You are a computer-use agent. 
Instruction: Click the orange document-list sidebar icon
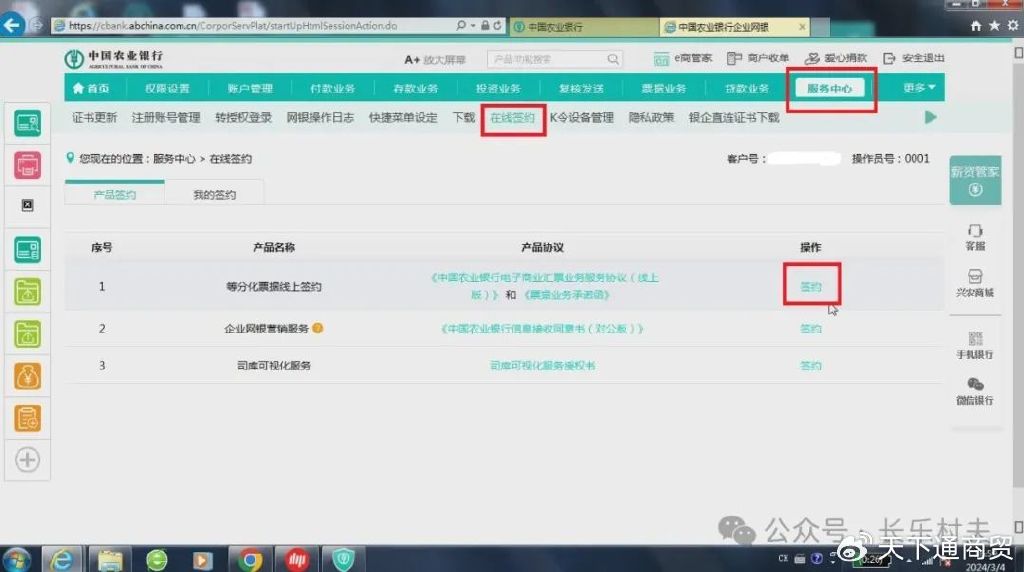[27, 418]
